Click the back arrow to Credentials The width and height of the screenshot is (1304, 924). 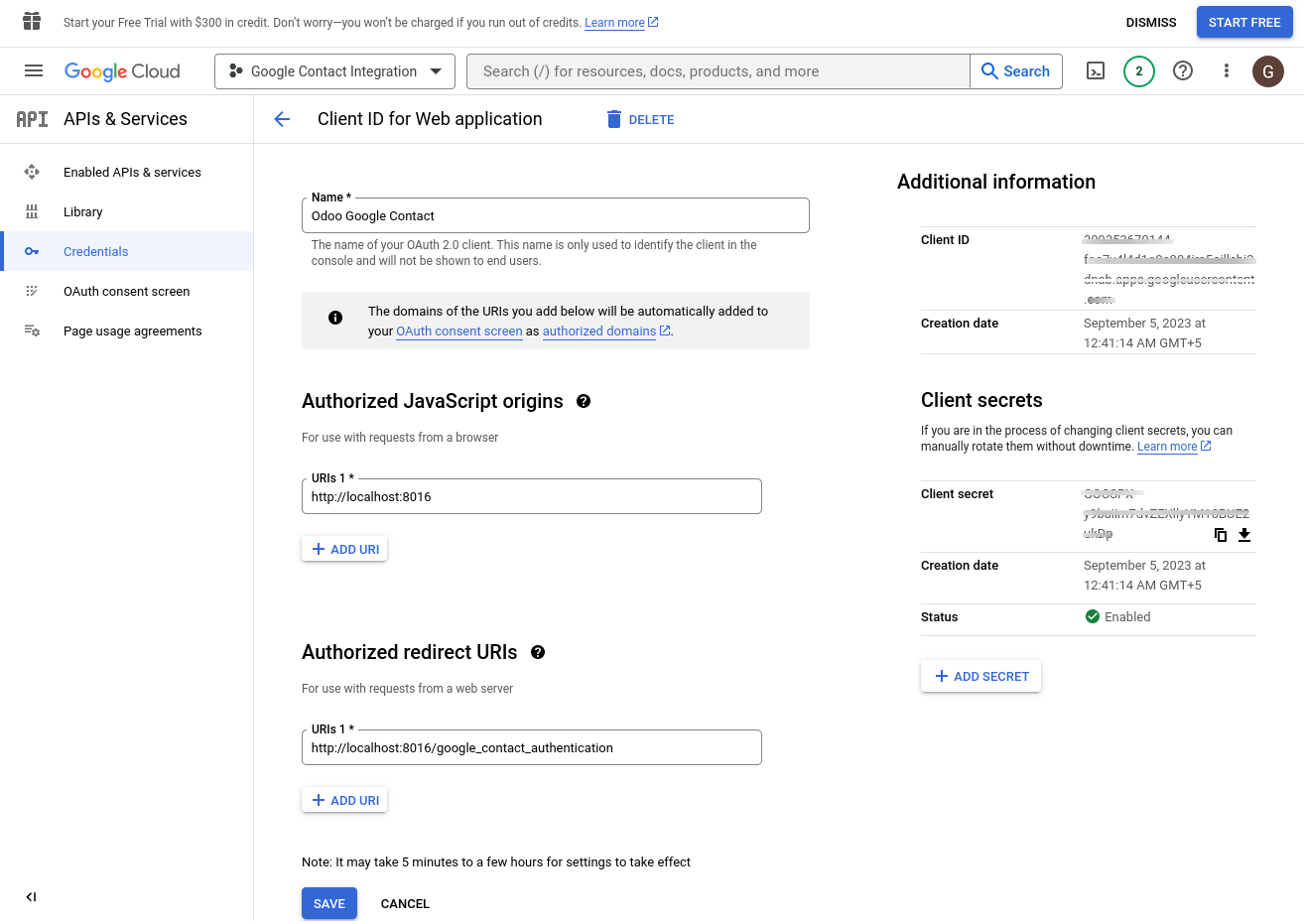282,119
